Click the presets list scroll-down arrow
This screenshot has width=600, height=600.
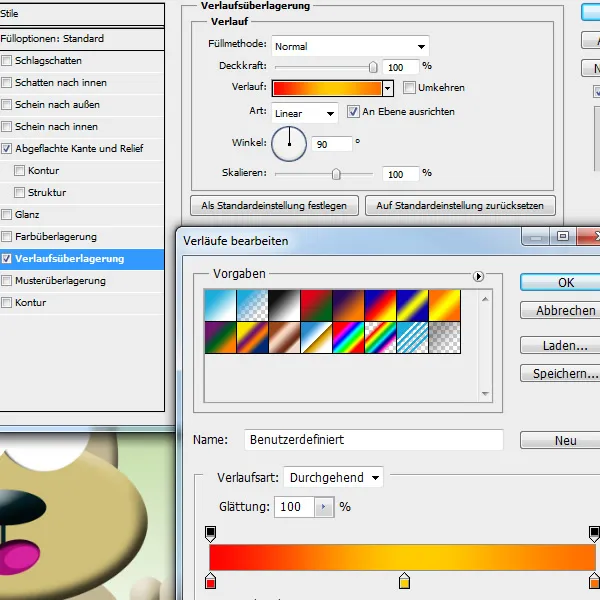pyautogui.click(x=485, y=394)
